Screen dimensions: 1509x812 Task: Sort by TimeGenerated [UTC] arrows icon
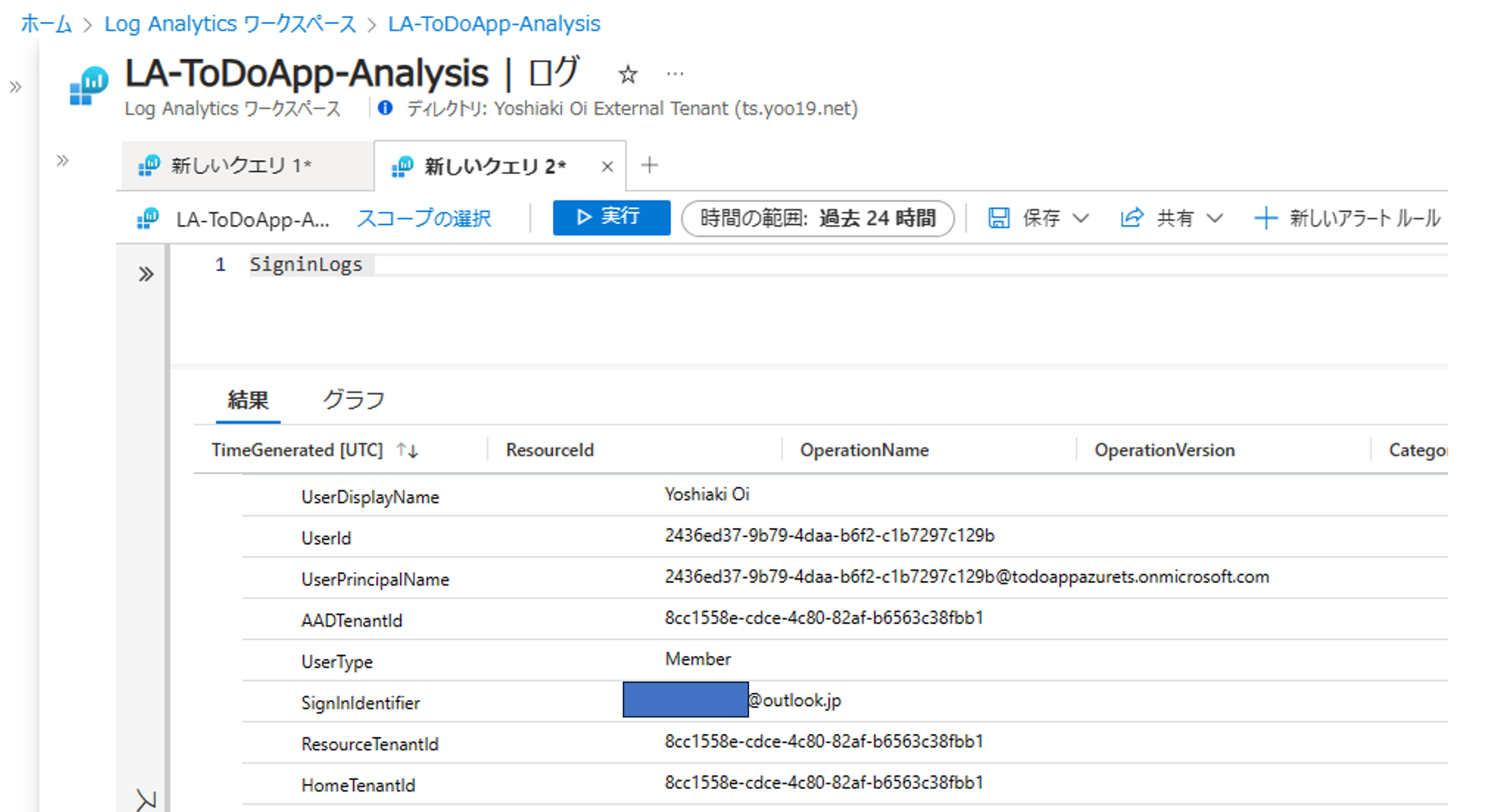point(407,450)
